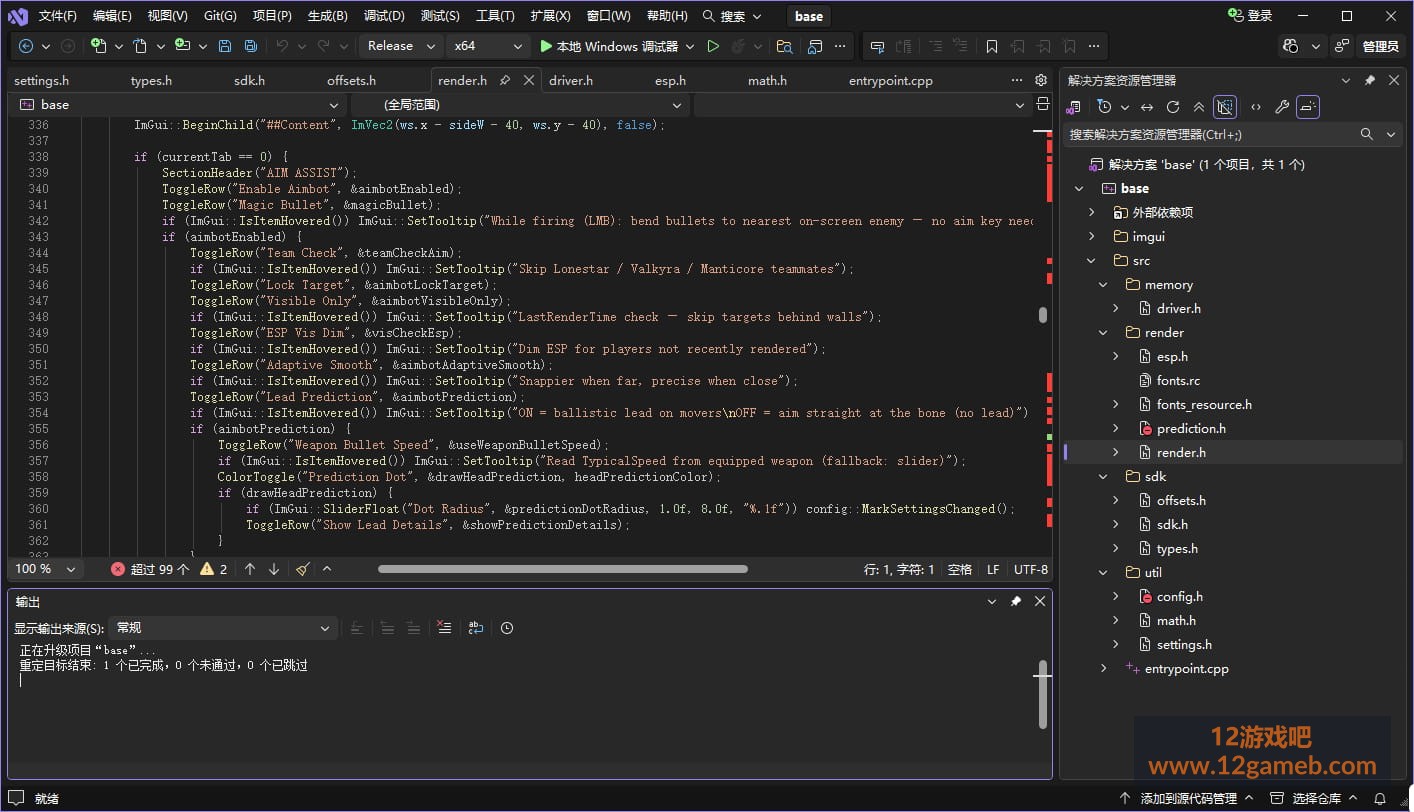
Task: Open the Release configuration dropdown
Action: click(400, 46)
